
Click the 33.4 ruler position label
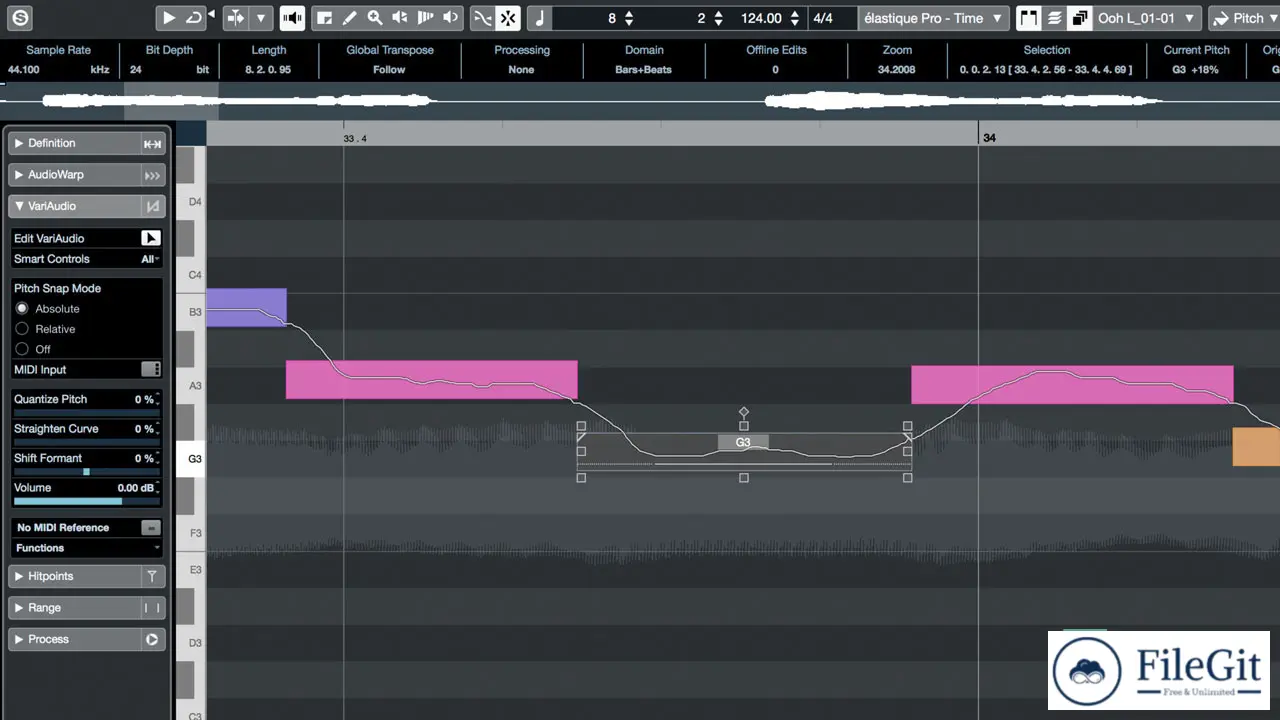point(355,139)
